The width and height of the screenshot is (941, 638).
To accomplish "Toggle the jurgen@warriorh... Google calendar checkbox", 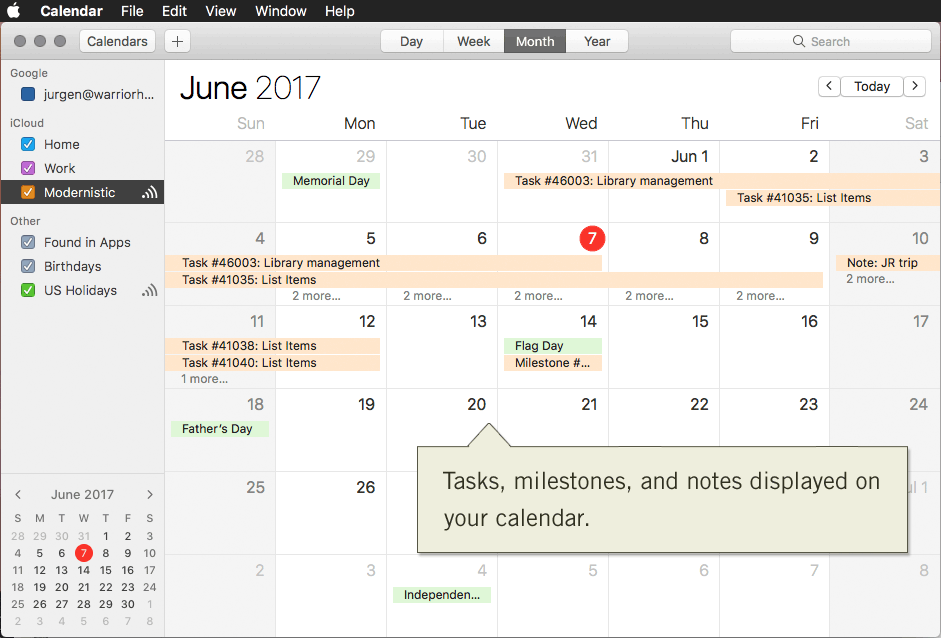I will coord(28,94).
